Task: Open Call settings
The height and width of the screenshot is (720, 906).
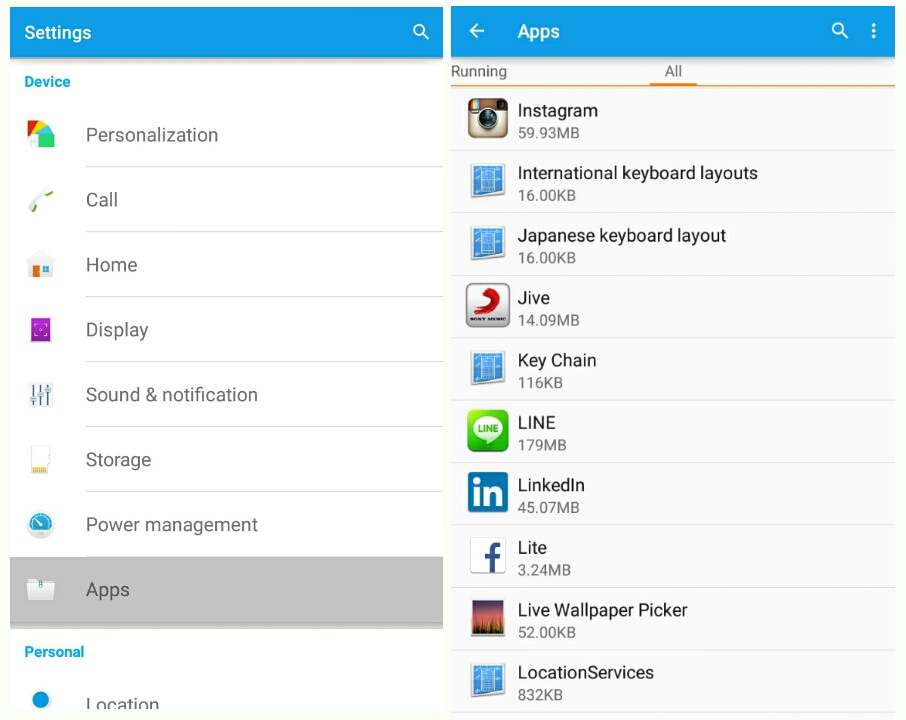Action: point(226,200)
